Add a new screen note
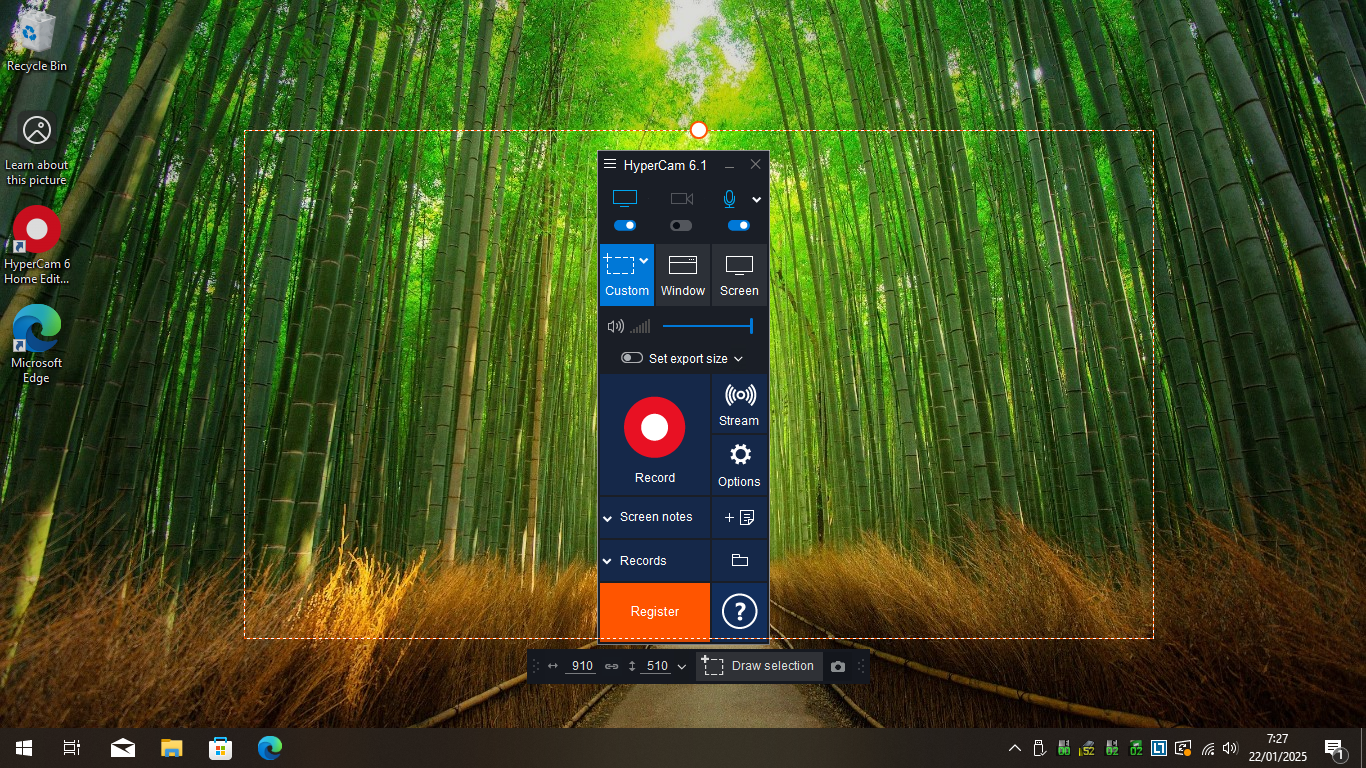Viewport: 1366px width, 768px height. 739,517
